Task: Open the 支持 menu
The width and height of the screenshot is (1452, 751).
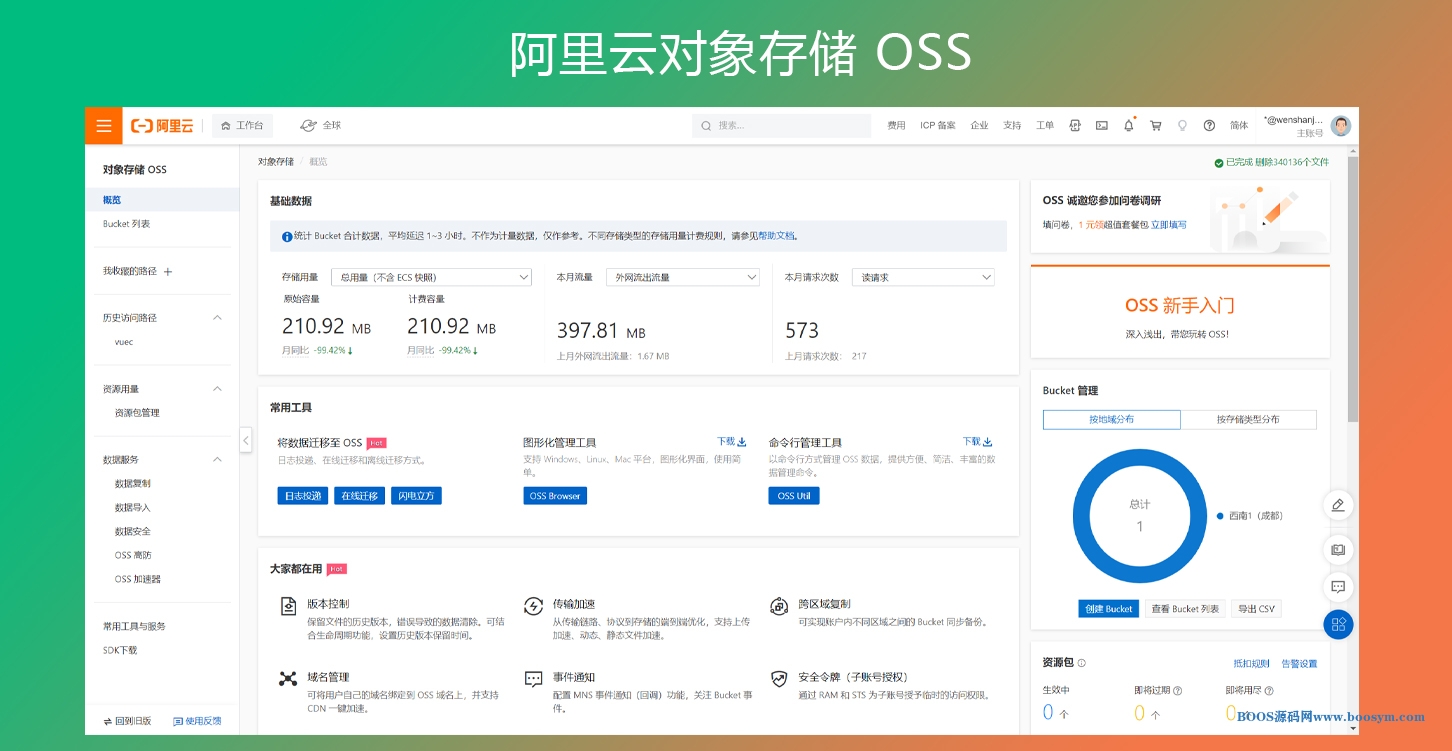Action: (1012, 126)
